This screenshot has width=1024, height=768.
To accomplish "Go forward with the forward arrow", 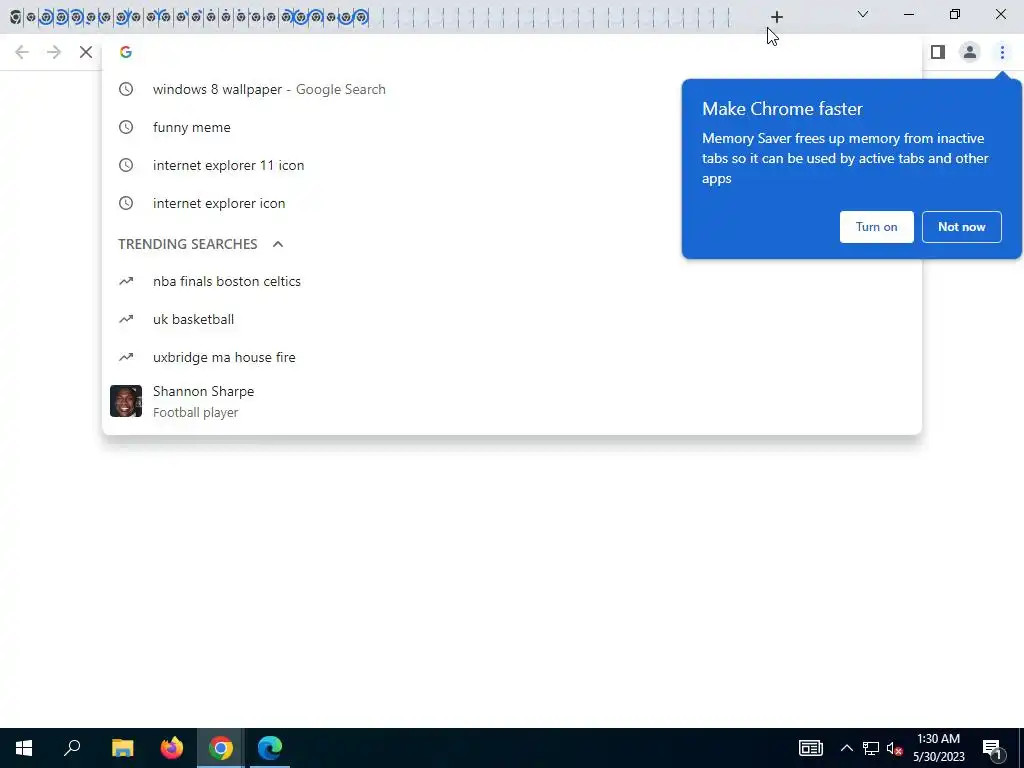I will pyautogui.click(x=54, y=52).
